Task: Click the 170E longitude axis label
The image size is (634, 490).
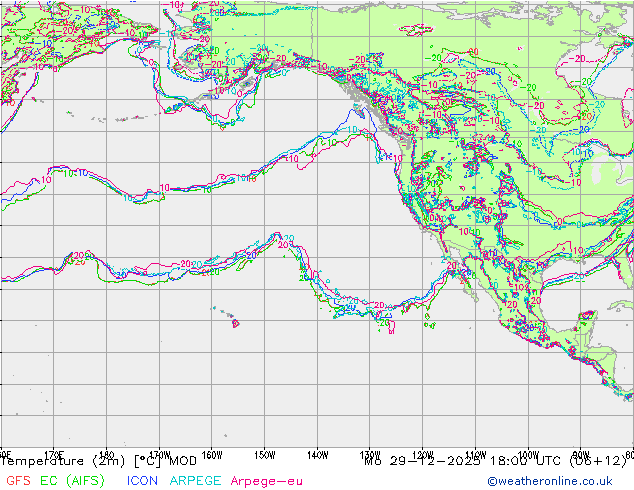Action: [x=55, y=453]
